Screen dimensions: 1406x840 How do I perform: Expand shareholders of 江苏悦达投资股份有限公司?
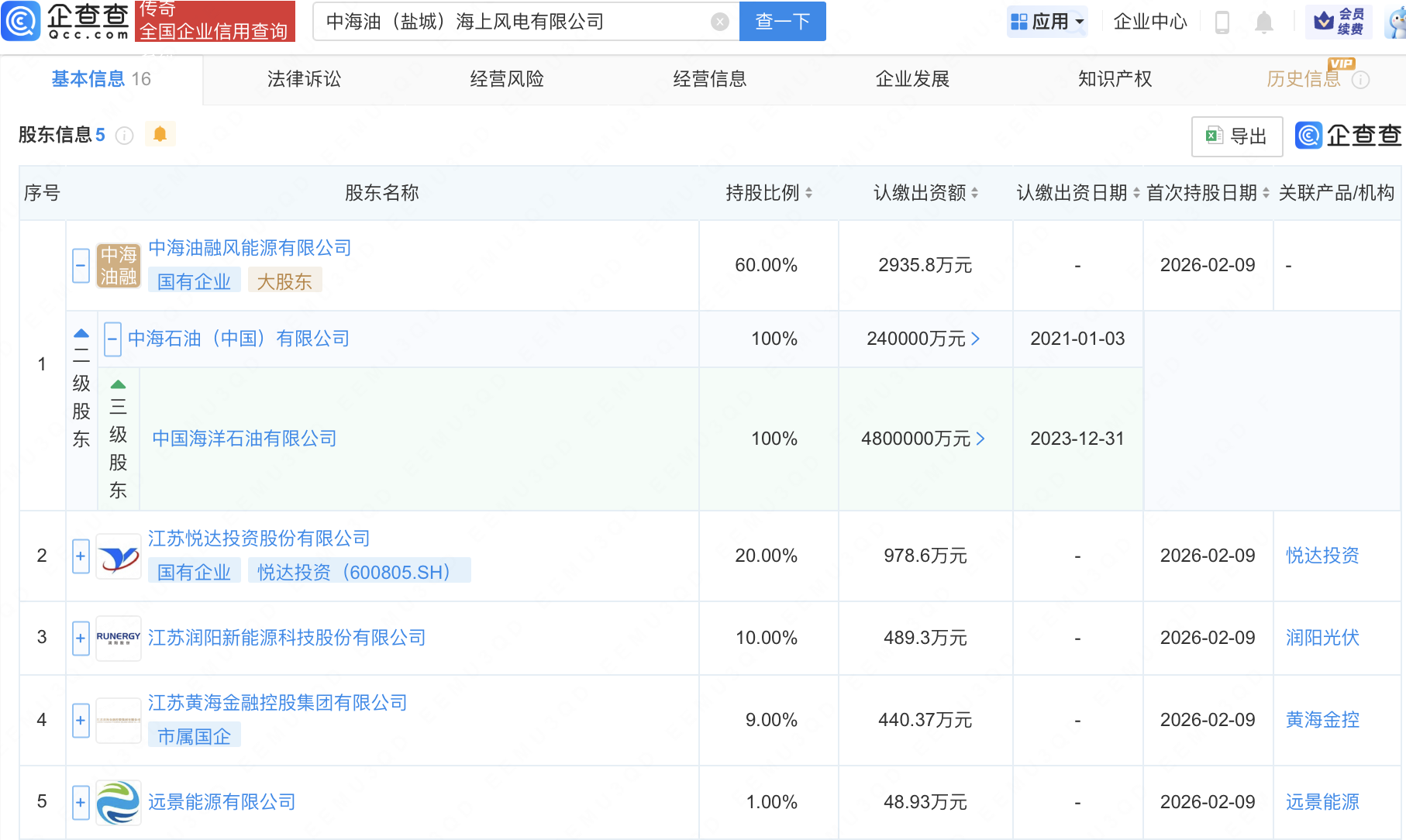pos(81,556)
